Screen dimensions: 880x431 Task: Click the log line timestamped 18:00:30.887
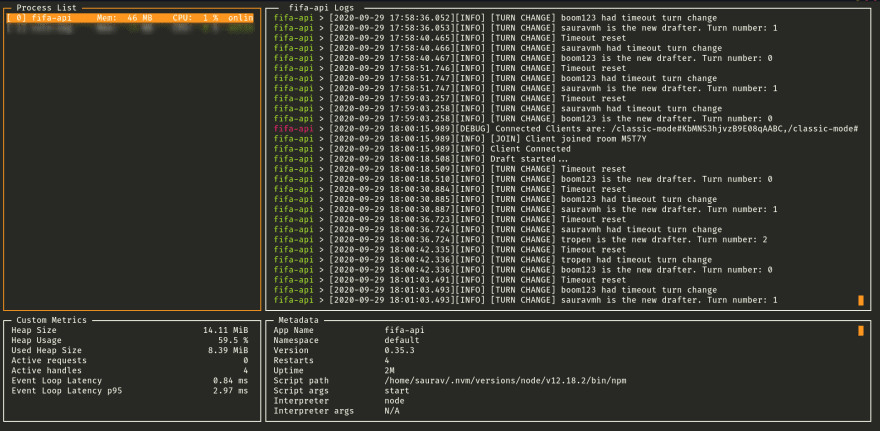525,209
